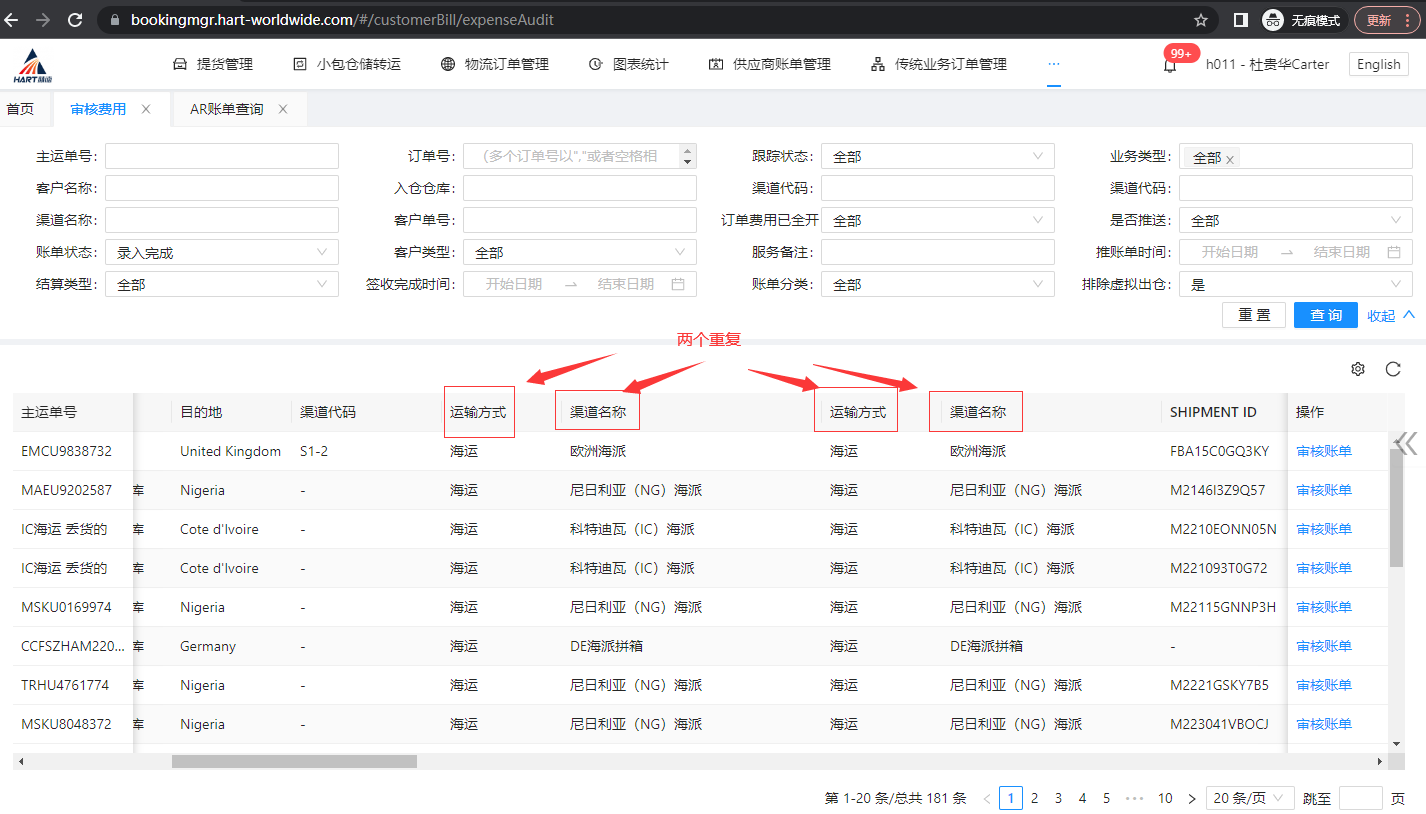
Task: Close the AR账单查询 tab
Action: click(283, 109)
